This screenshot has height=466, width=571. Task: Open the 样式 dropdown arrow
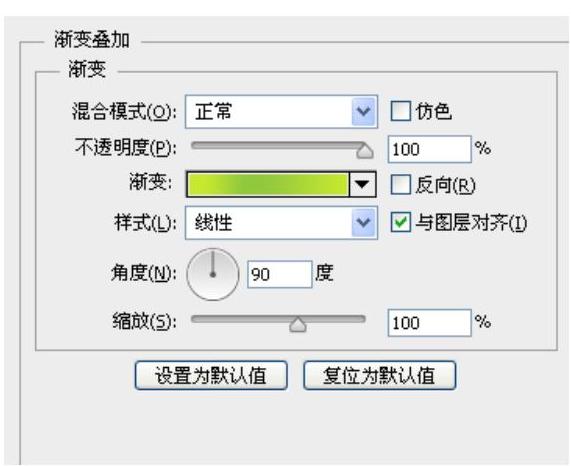tap(364, 222)
